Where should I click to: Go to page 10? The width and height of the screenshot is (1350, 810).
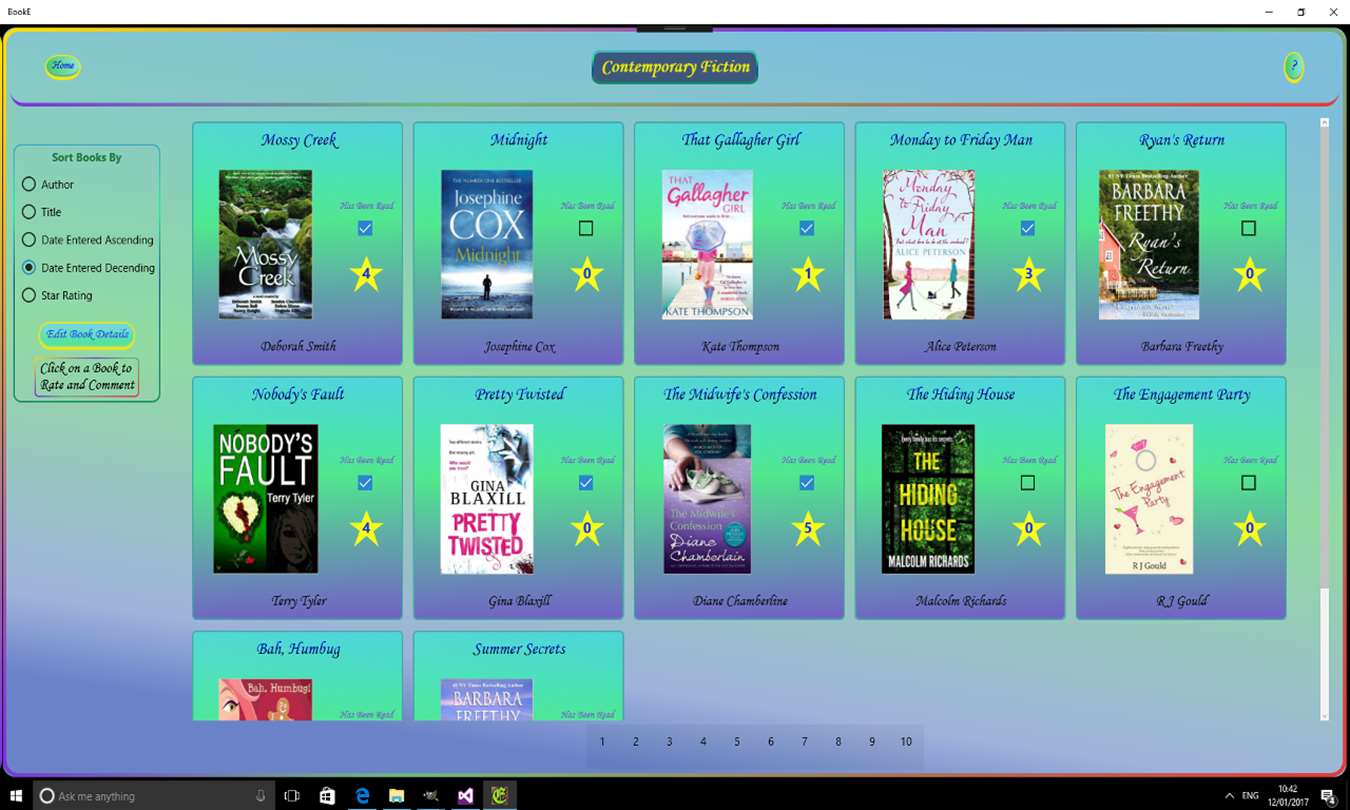pos(906,742)
